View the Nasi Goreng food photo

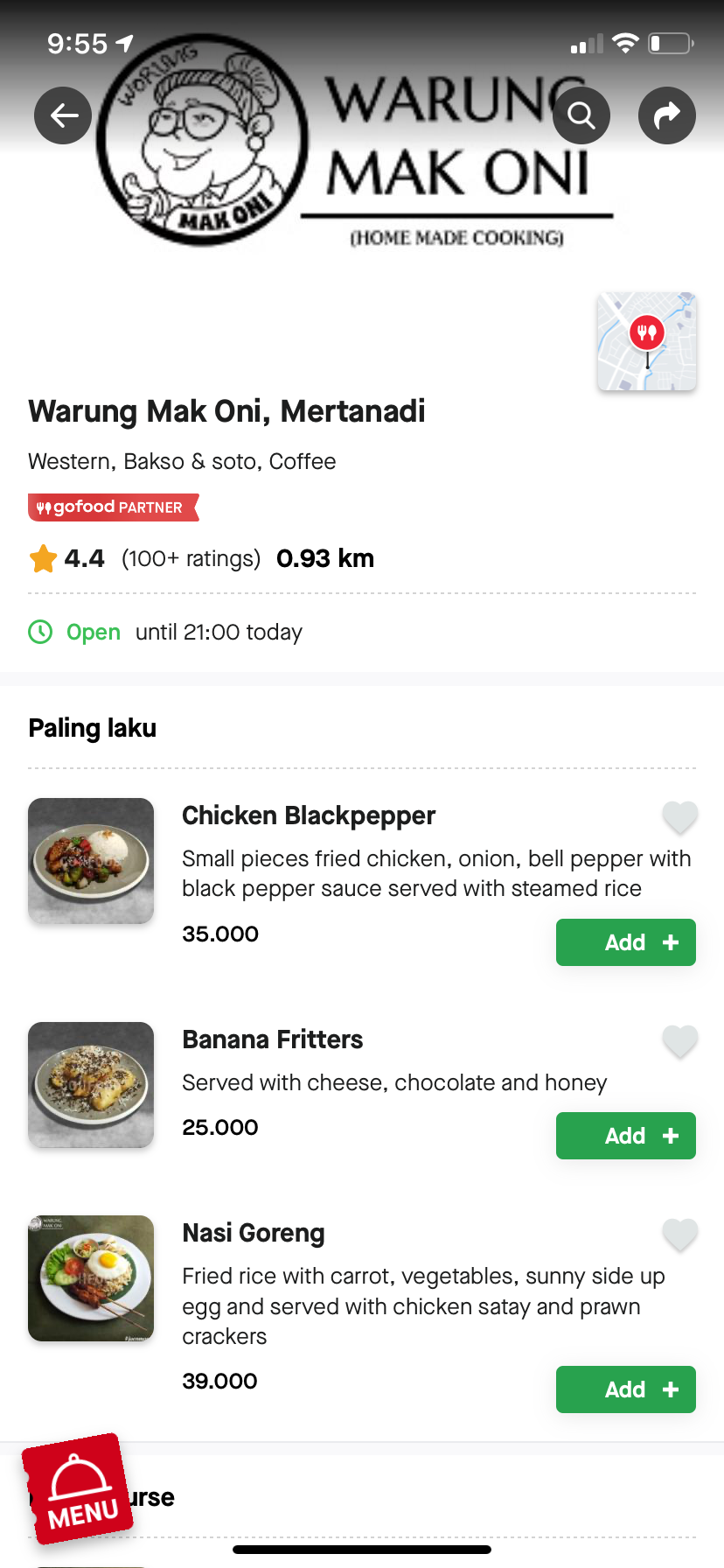(x=91, y=1278)
